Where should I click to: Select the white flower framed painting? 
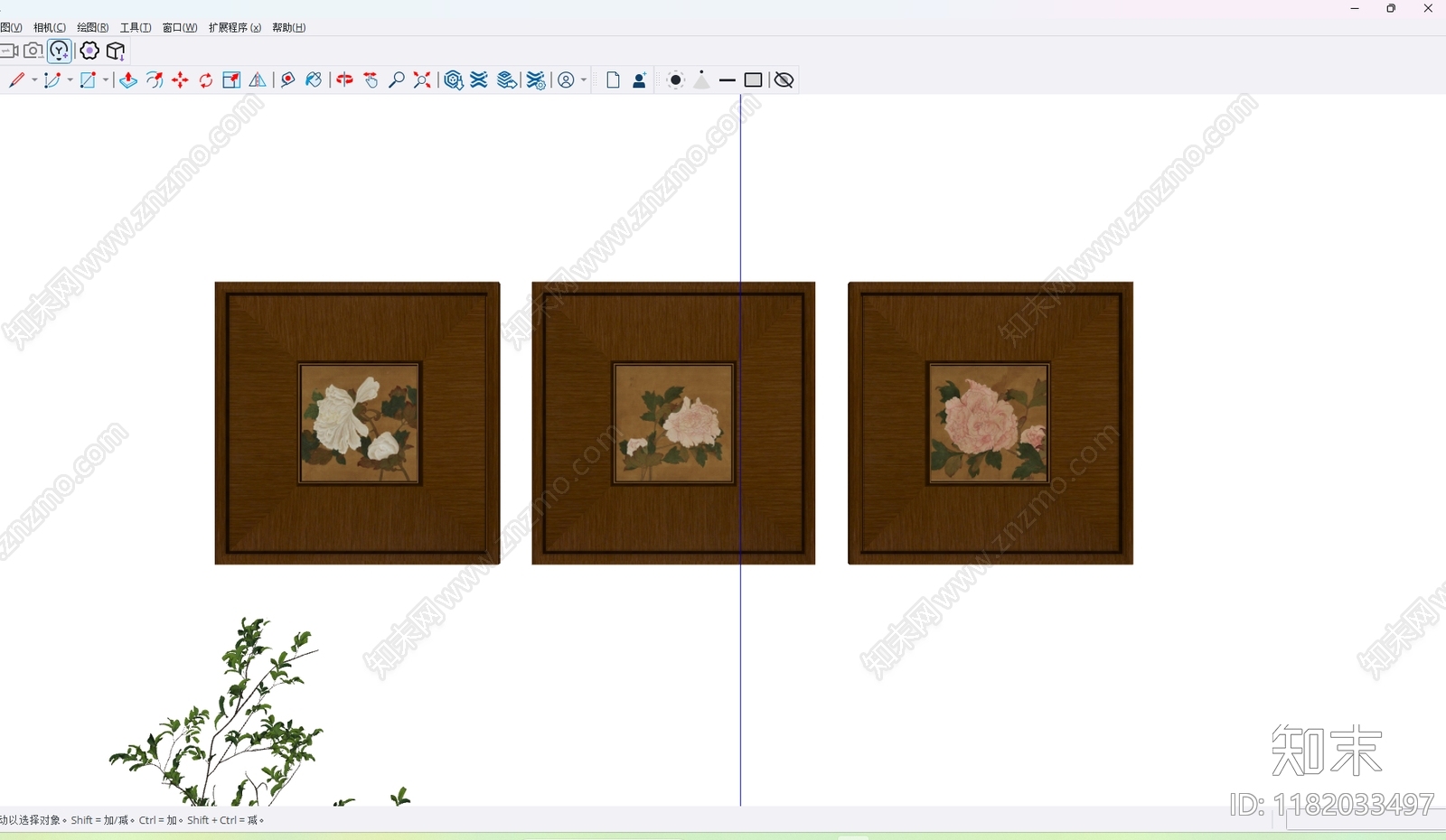click(x=358, y=424)
